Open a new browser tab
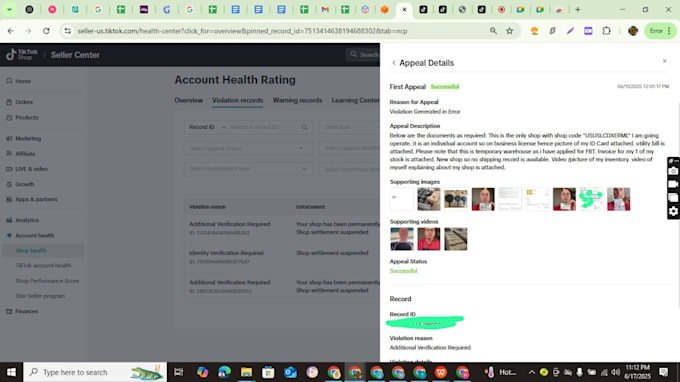The image size is (680, 382). (x=578, y=10)
